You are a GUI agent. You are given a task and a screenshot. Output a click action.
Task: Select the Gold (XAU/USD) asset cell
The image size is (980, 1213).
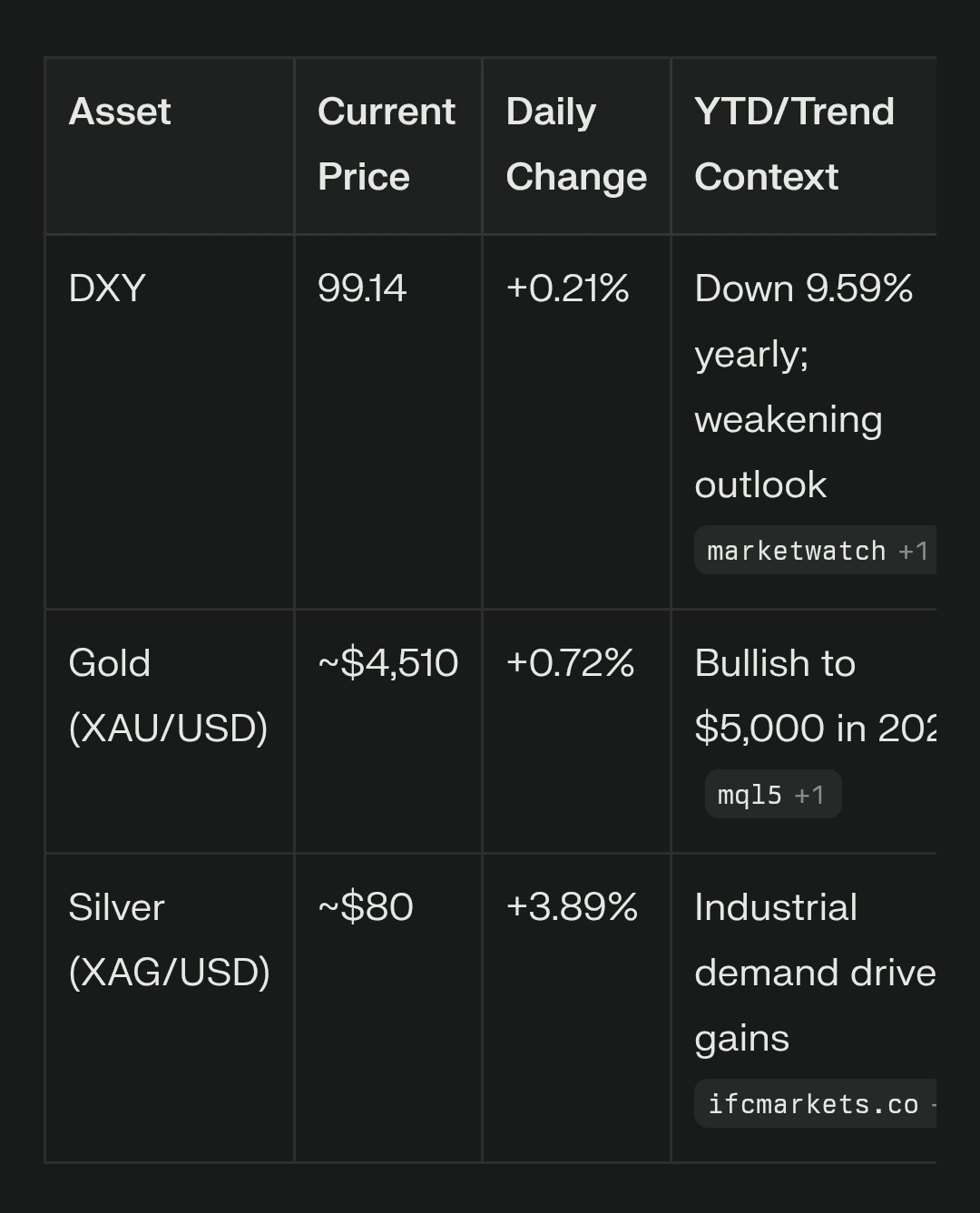168,695
